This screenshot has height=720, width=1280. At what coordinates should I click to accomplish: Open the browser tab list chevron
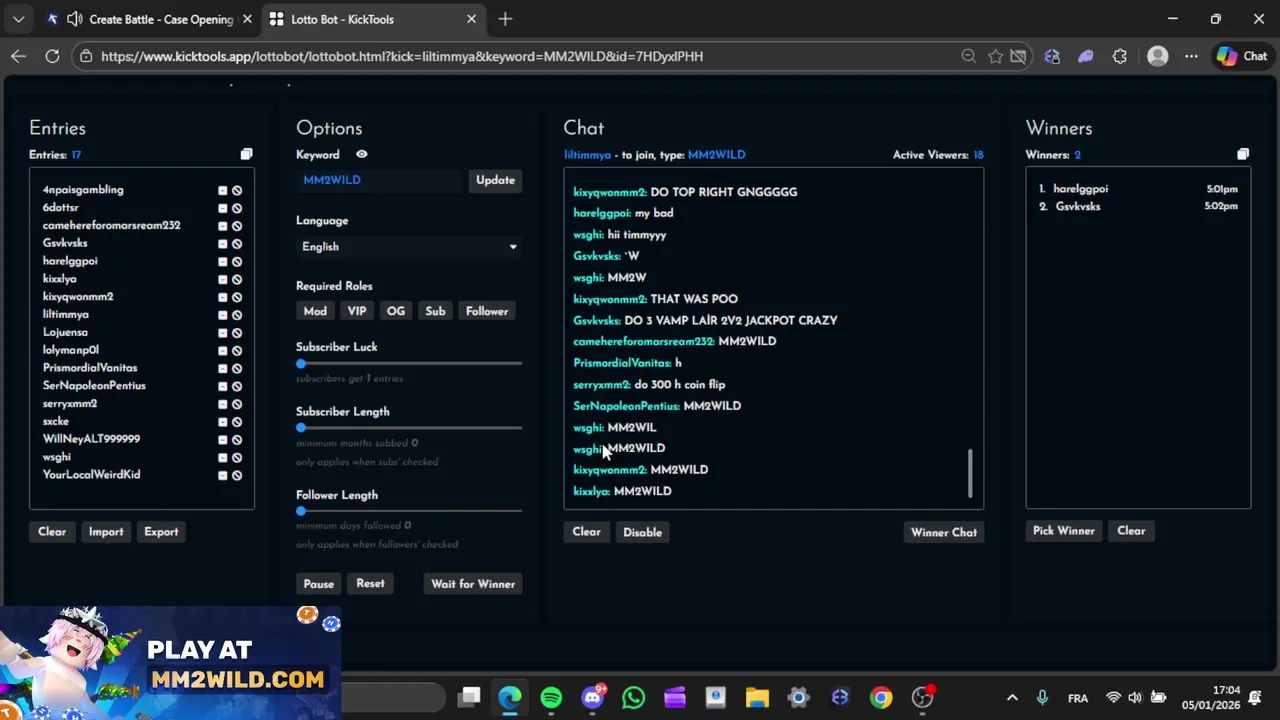[18, 19]
